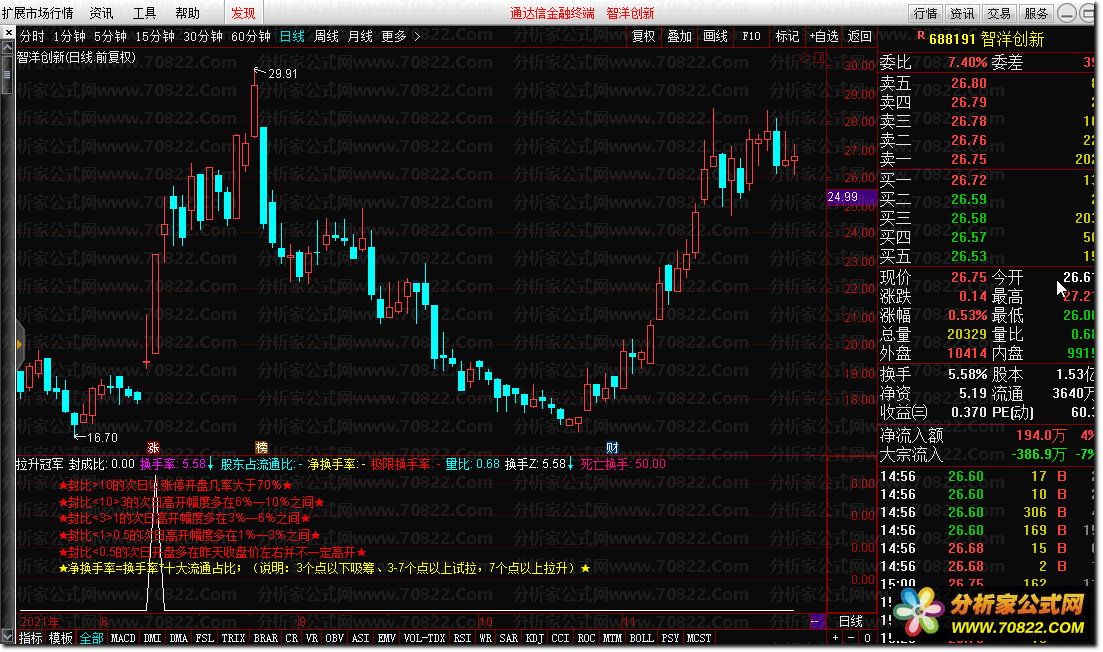Click the purple dash indicator near 日线
This screenshot has height=652, width=1103.
point(816,621)
